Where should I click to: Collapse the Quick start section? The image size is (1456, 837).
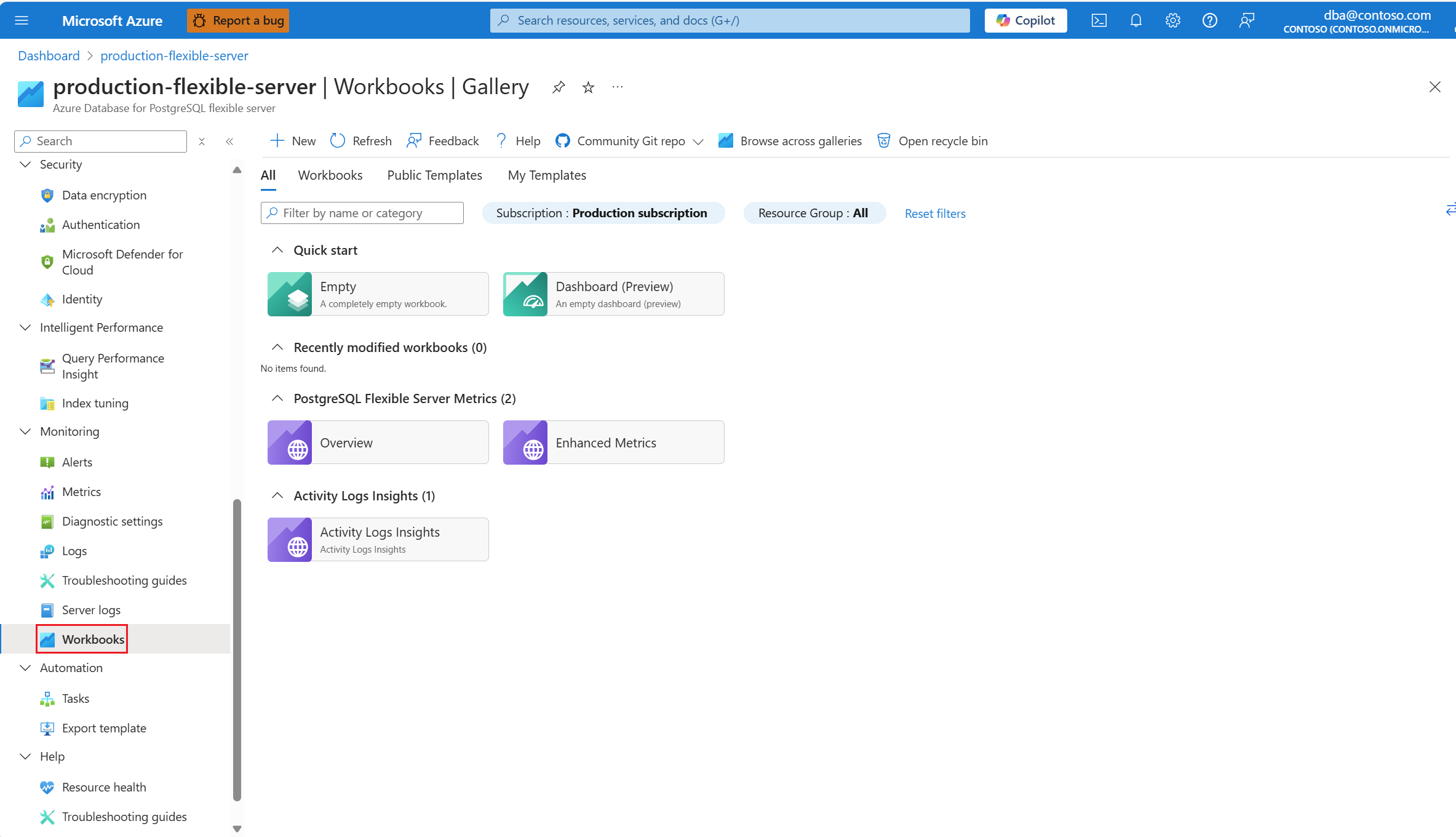277,250
